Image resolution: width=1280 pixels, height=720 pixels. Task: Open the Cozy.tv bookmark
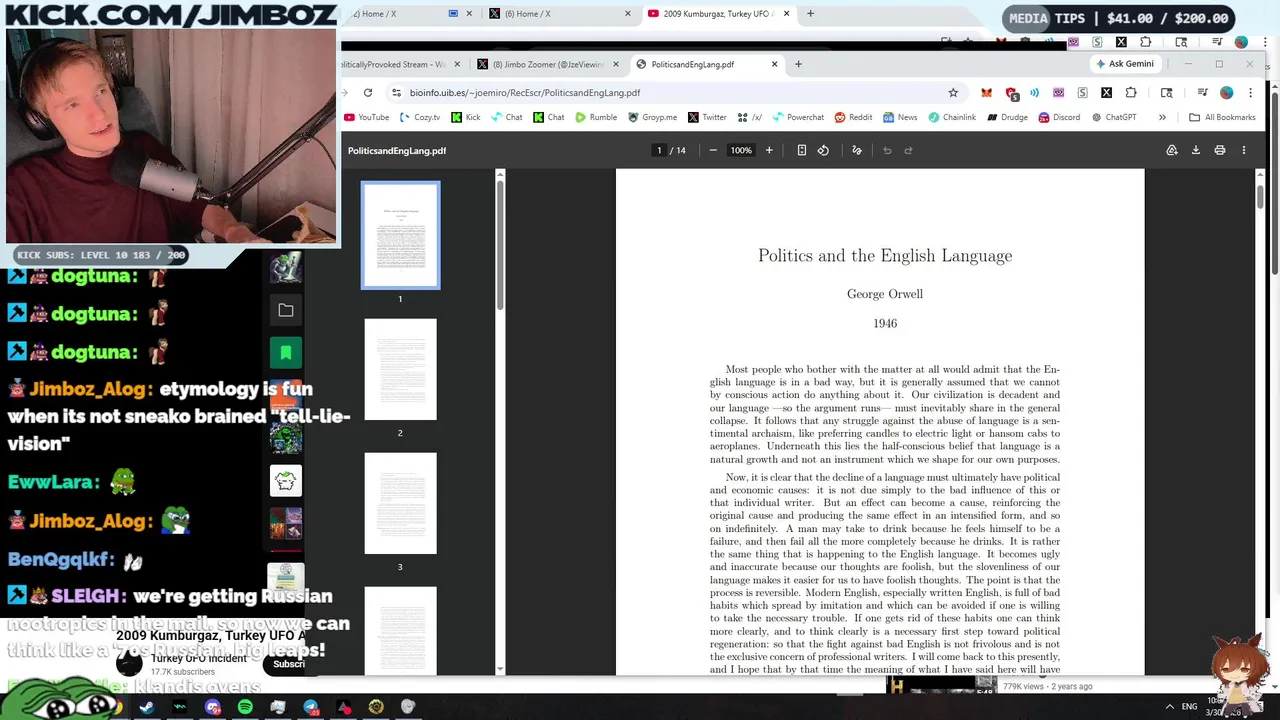tap(419, 117)
